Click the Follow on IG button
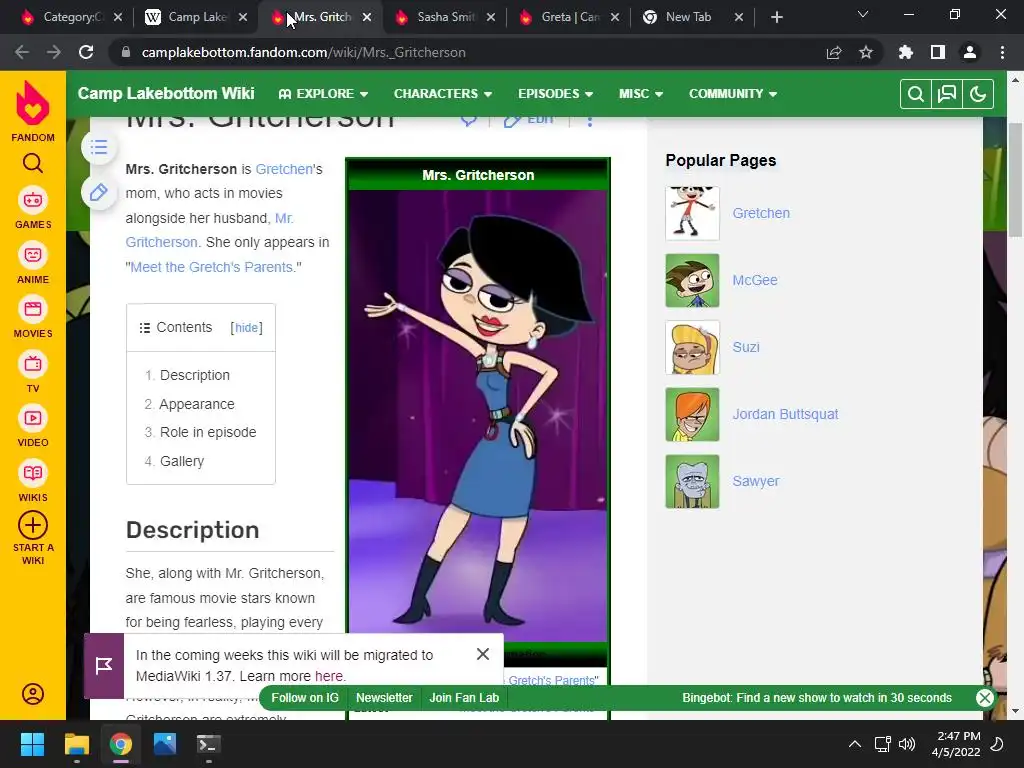Screen dimensions: 1024x768 click(305, 697)
